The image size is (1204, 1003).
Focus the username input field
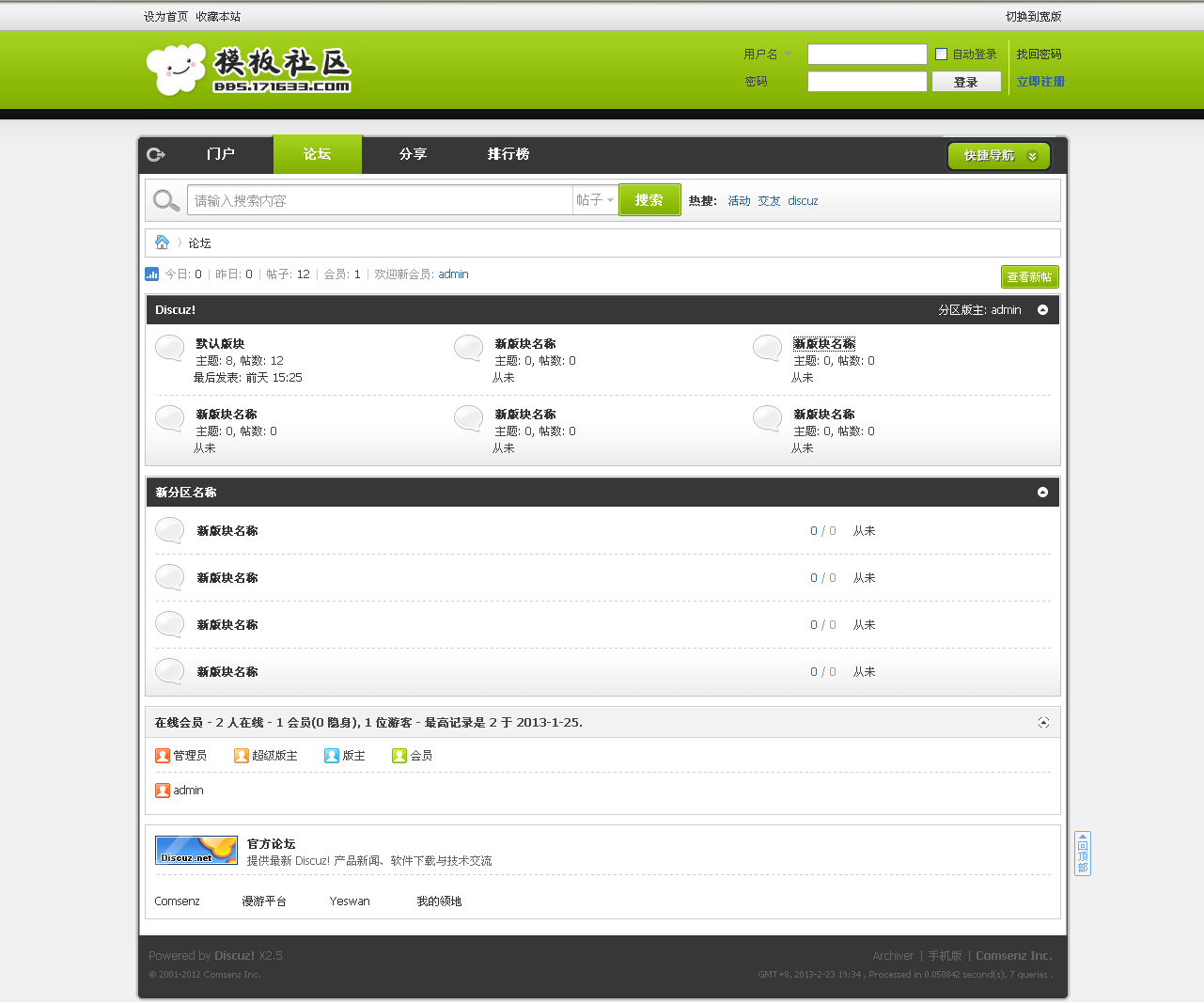tap(868, 55)
